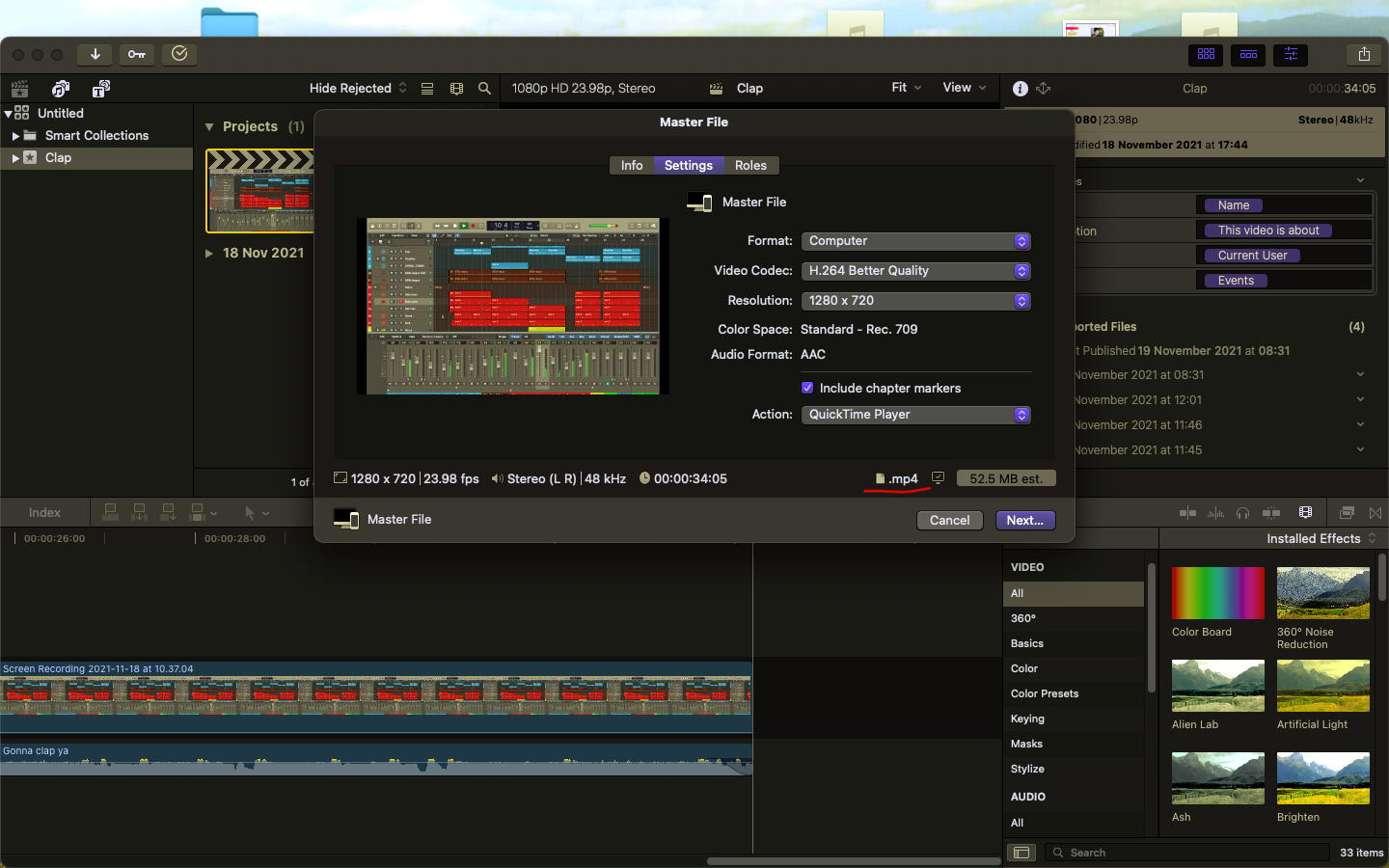Open the Share export icon
Viewport: 1389px width, 868px height.
(x=1363, y=54)
